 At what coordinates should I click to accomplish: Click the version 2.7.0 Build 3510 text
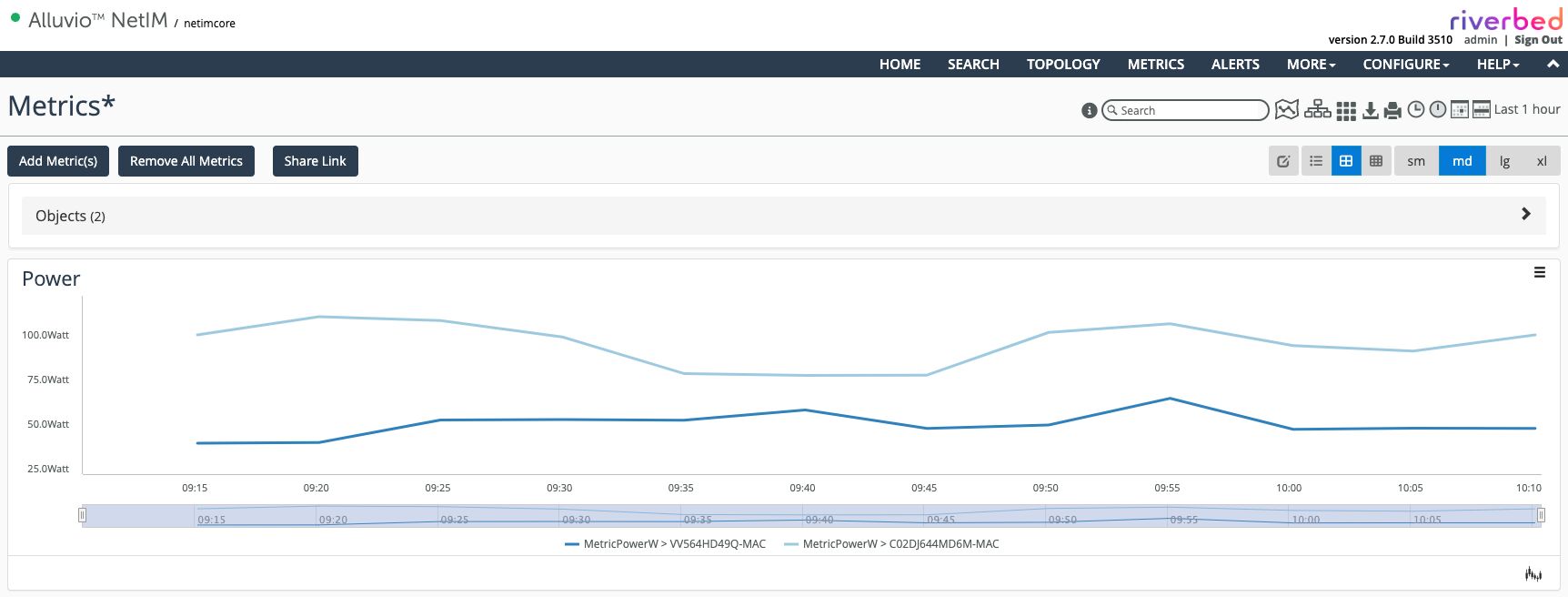pyautogui.click(x=1390, y=40)
